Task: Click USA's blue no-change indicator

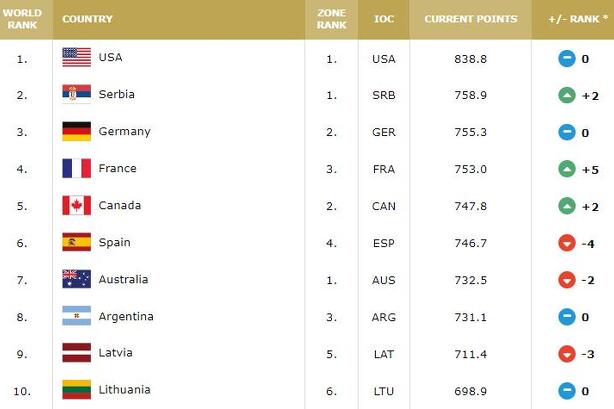Action: point(566,58)
